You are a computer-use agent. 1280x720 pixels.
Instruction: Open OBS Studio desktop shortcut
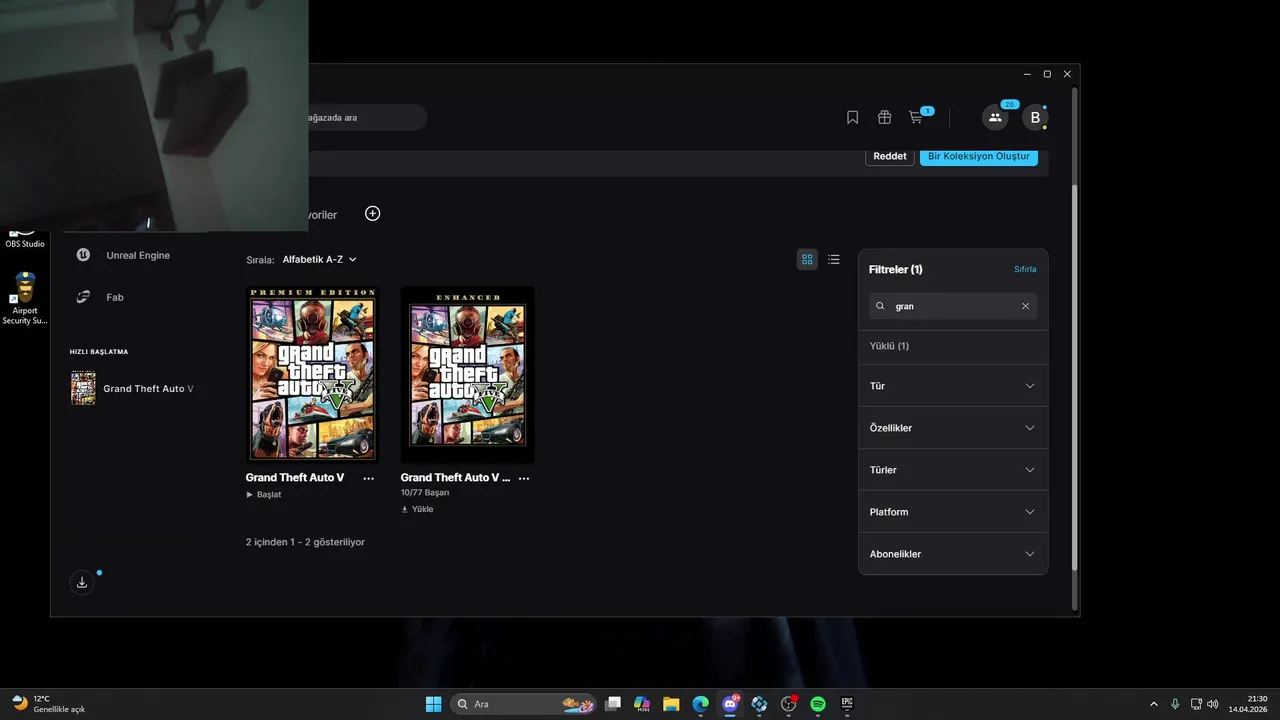[25, 240]
